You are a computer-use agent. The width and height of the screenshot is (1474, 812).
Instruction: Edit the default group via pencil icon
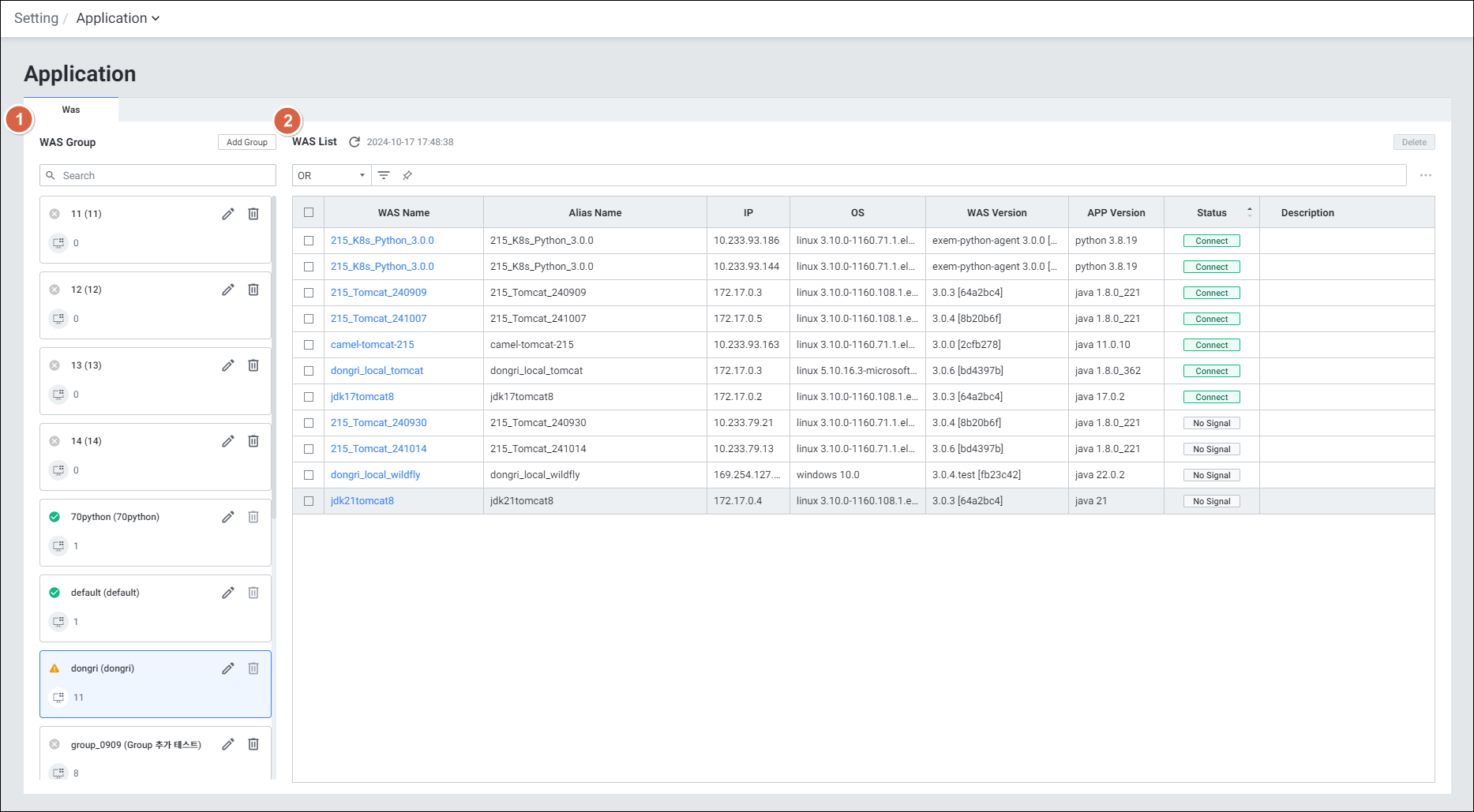tap(228, 593)
